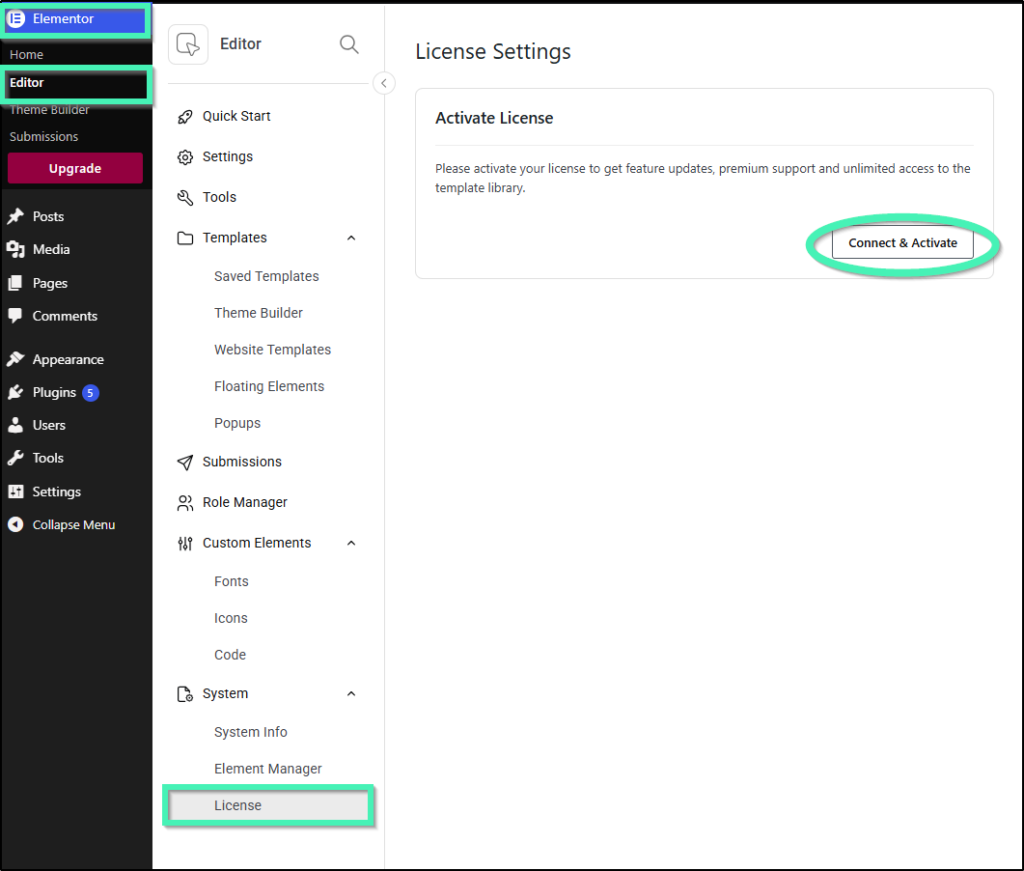Click the Templates folder icon
The height and width of the screenshot is (871, 1024).
(185, 238)
